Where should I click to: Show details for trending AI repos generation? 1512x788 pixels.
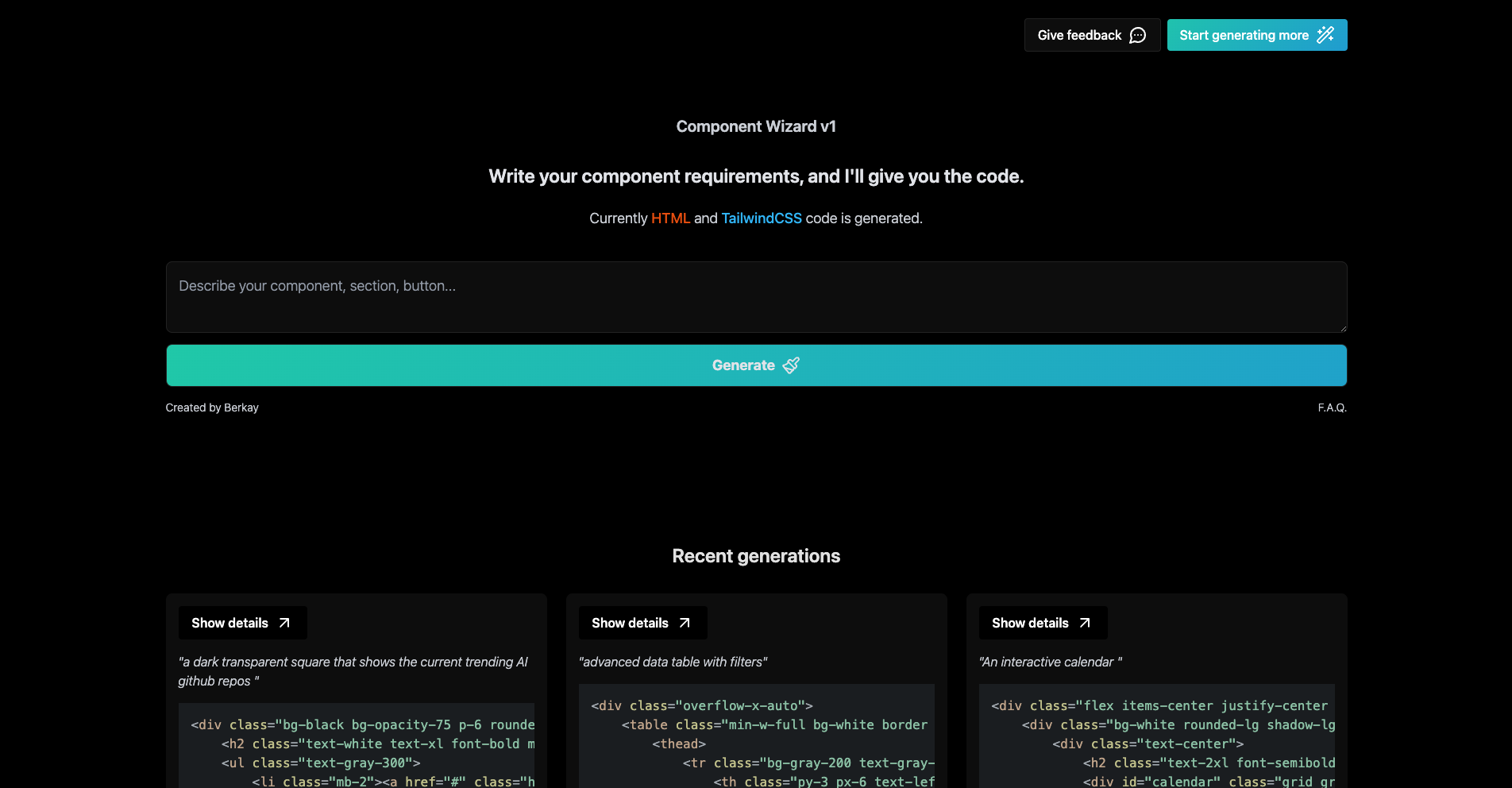tap(242, 623)
